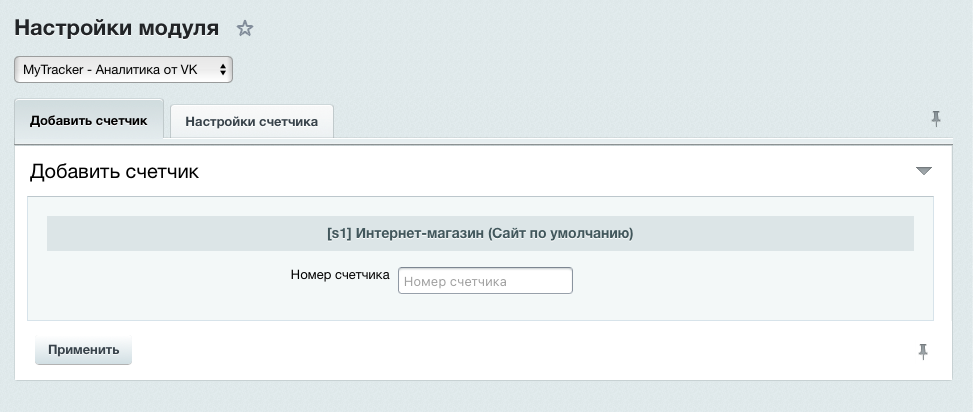Click the up-down arrows on module selector
Viewport: 973px width, 412px height.
tap(222, 69)
